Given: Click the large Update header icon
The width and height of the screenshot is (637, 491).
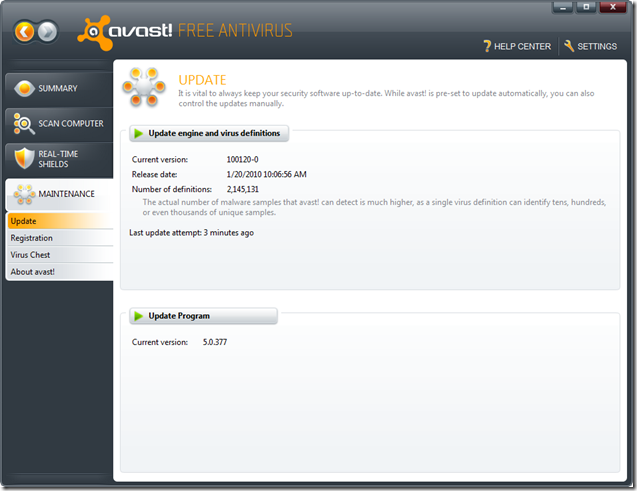Looking at the screenshot, I should pyautogui.click(x=143, y=87).
